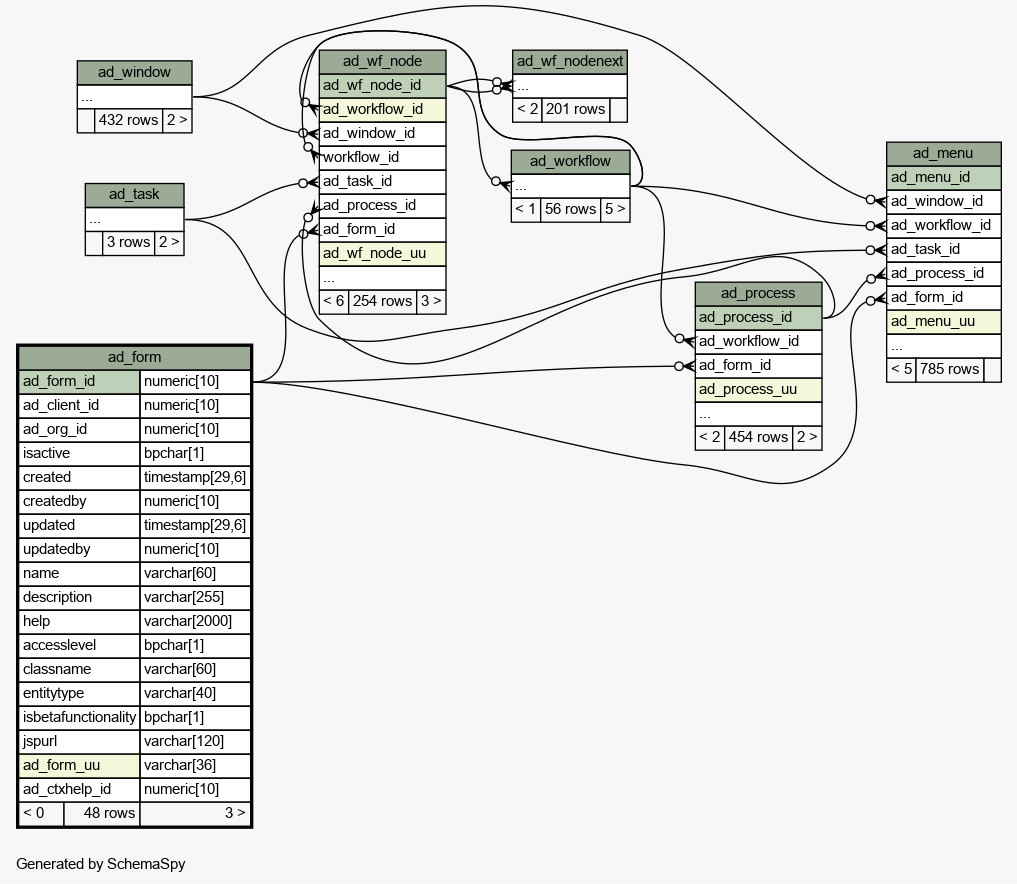Screen dimensions: 1017x884
Task: Click the 254 rows count in ad_wf_node
Action: (382, 302)
